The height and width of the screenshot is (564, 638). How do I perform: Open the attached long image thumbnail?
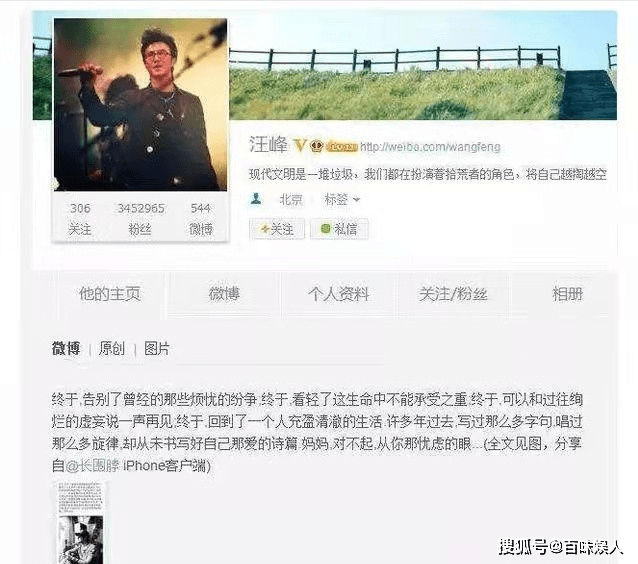click(x=81, y=523)
